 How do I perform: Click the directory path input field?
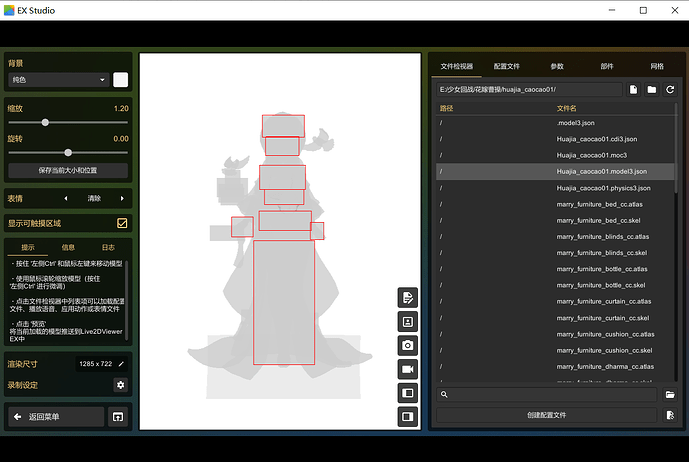click(529, 90)
